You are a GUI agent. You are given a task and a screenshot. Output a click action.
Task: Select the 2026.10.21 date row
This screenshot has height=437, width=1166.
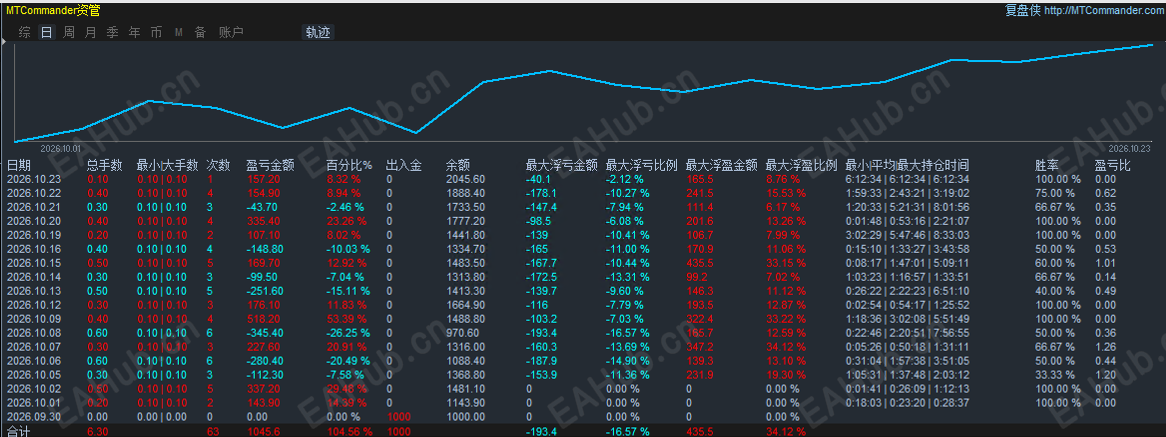click(x=583, y=205)
